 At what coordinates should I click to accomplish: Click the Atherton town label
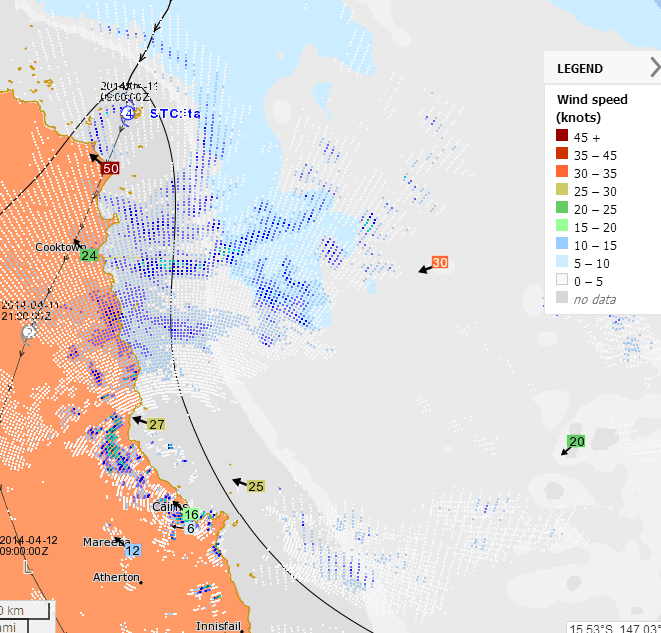116,577
